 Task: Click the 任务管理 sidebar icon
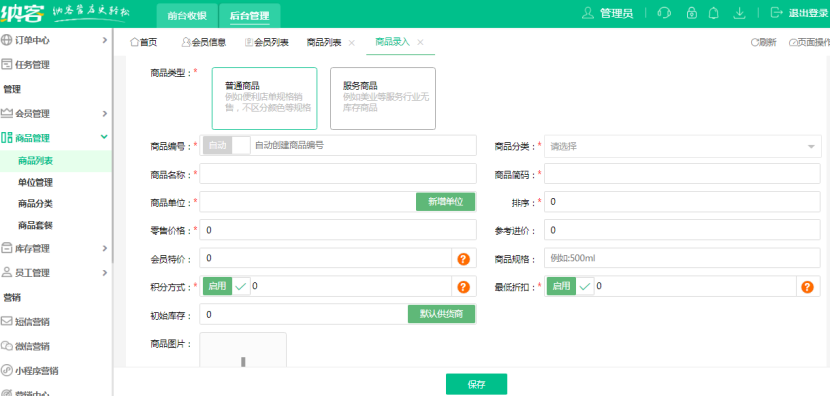click(6, 65)
